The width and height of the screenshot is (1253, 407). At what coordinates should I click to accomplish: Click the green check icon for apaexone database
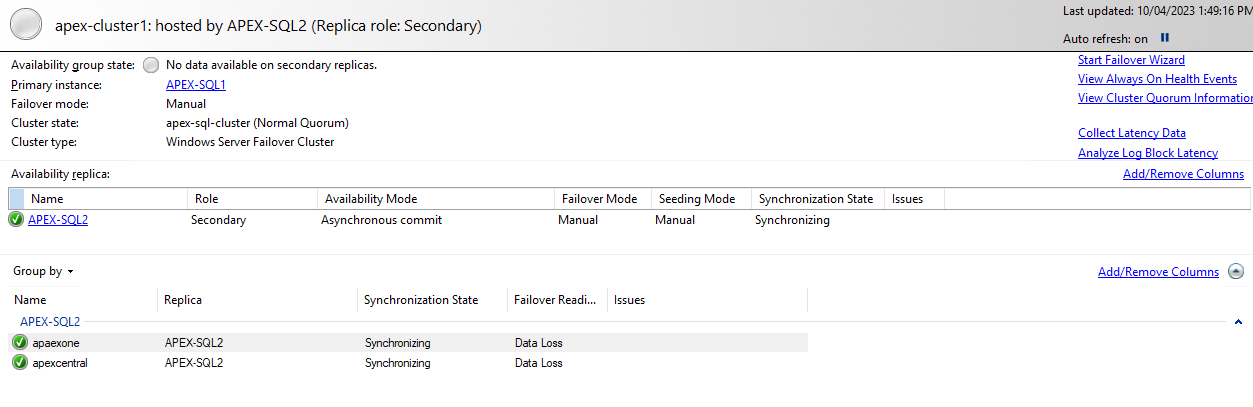[20, 343]
